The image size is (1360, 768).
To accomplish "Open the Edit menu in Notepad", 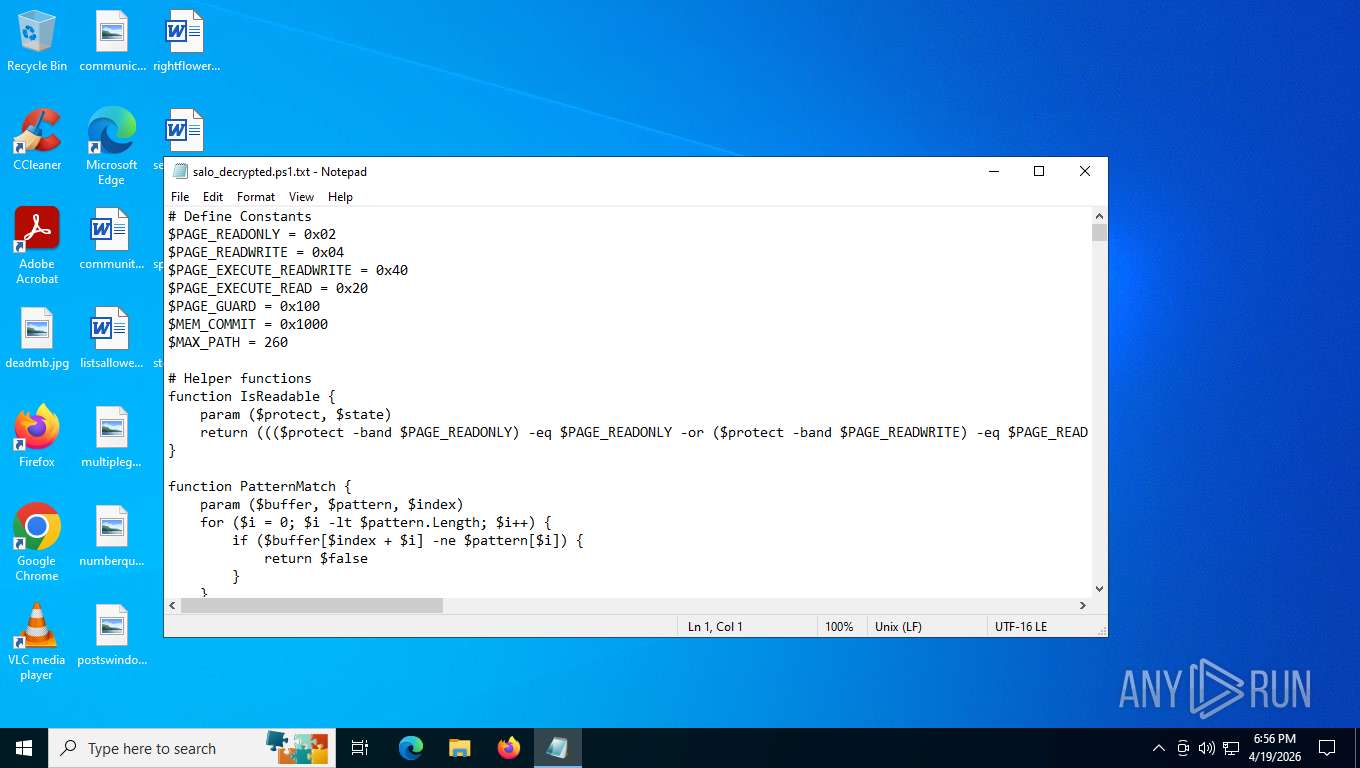I will [x=213, y=197].
